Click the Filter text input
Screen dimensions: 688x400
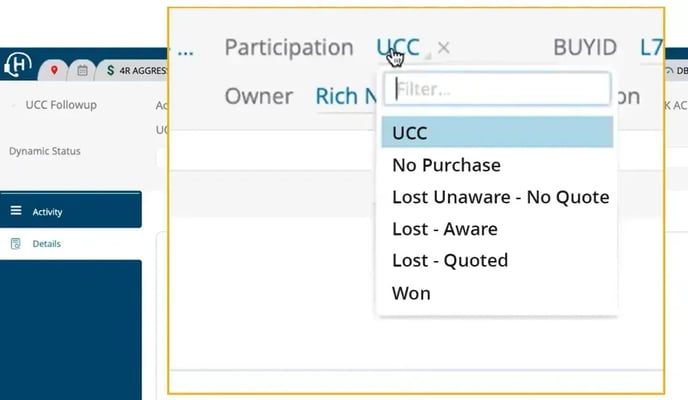[497, 89]
